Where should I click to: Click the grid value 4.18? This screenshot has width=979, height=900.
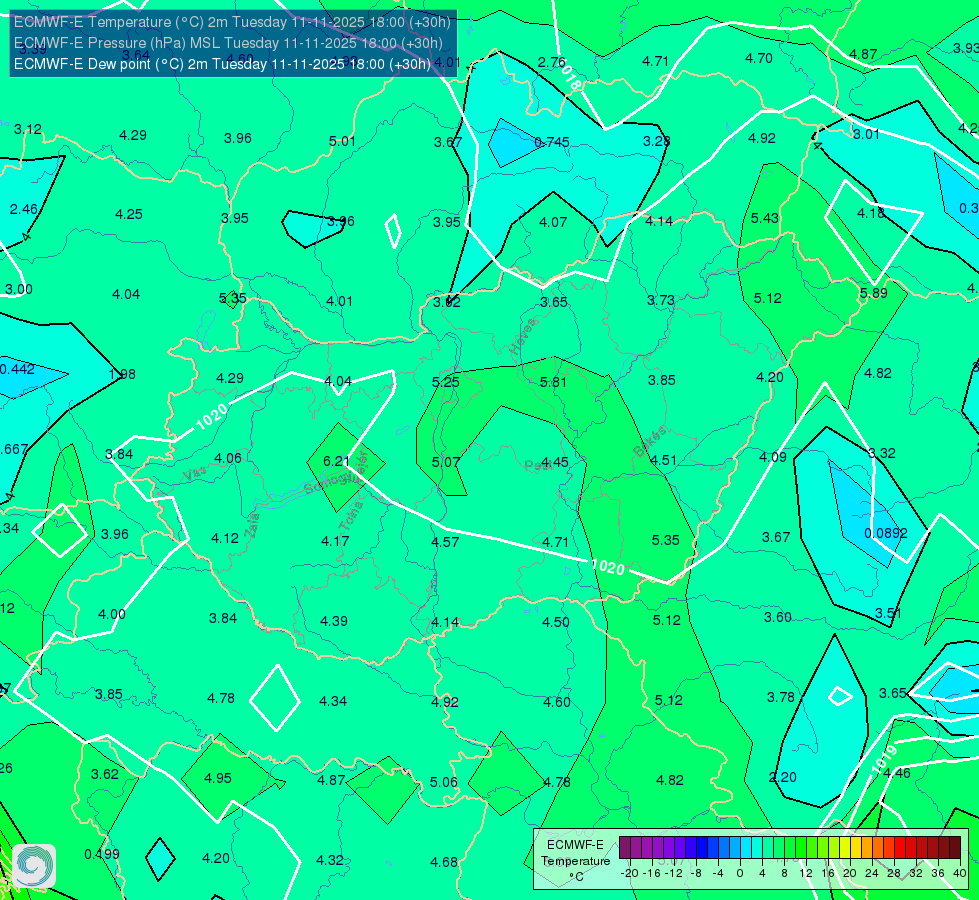click(871, 213)
